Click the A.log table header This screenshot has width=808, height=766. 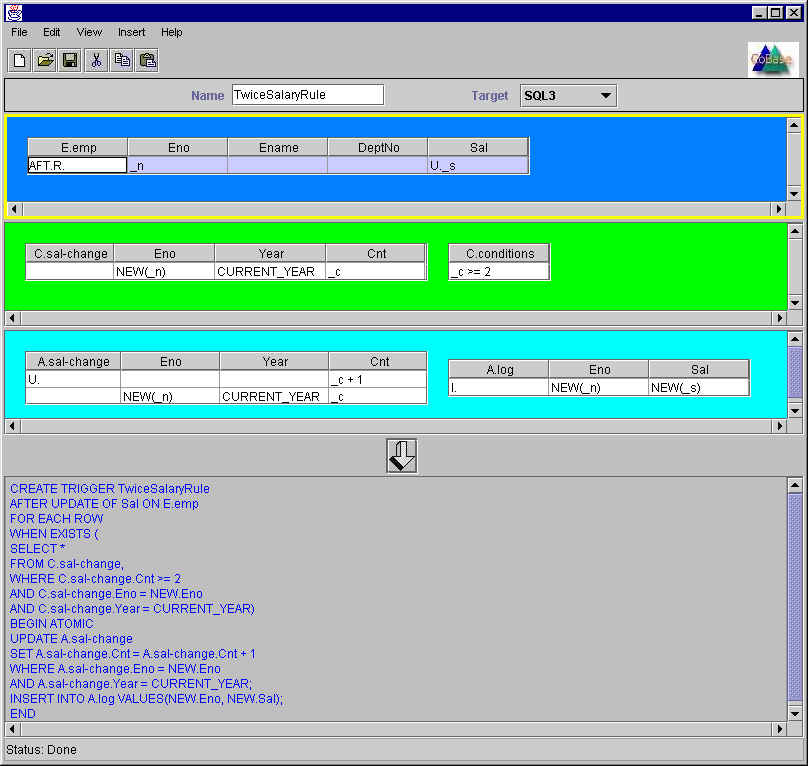click(x=499, y=370)
